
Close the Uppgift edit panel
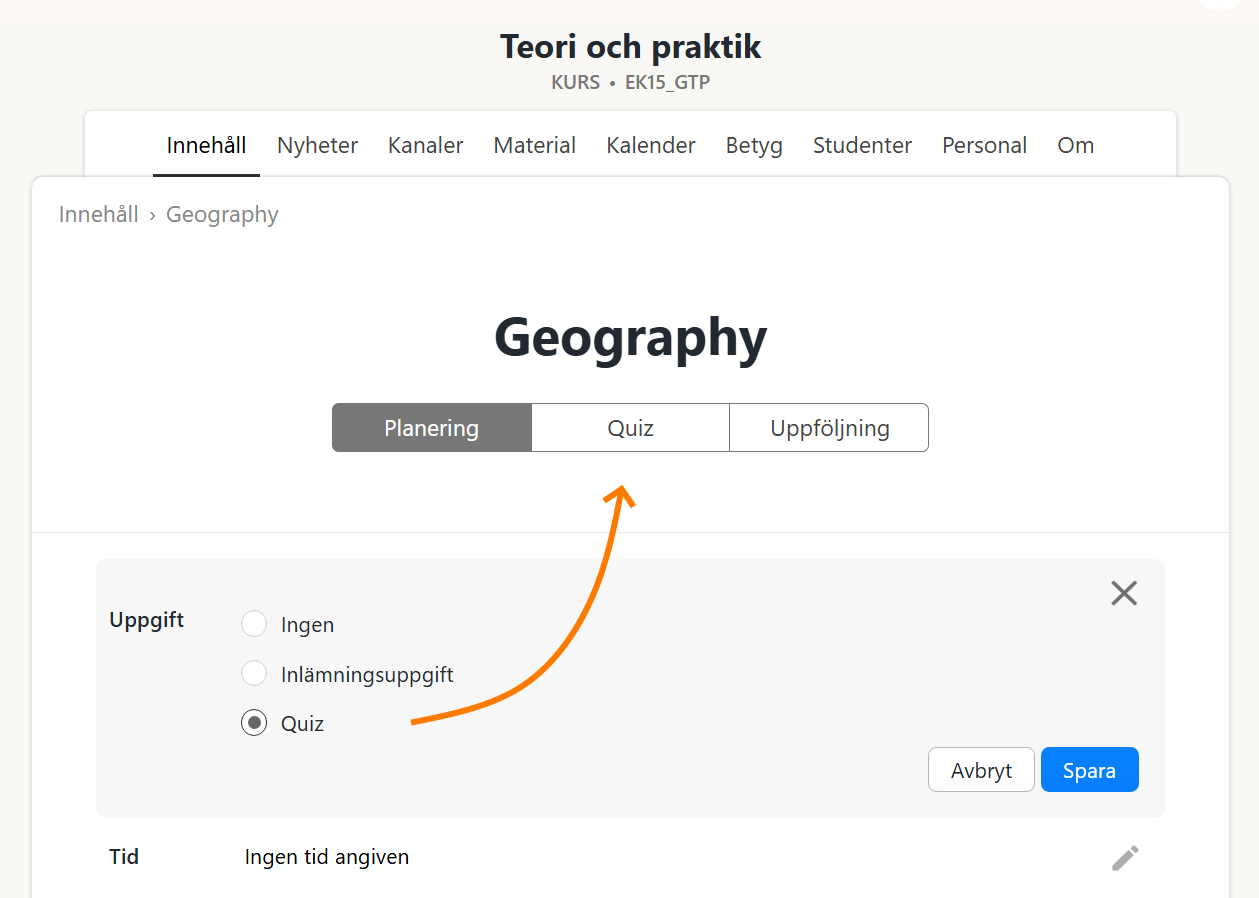(1124, 593)
